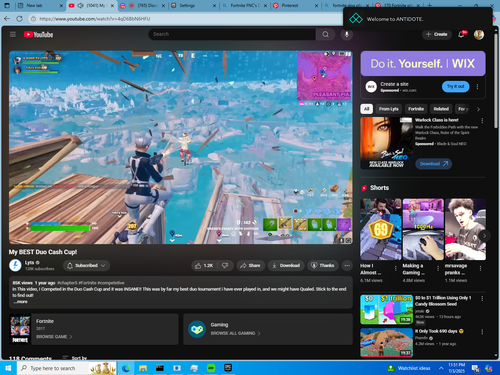
Task: Click the search magnifier button
Action: click(325, 34)
